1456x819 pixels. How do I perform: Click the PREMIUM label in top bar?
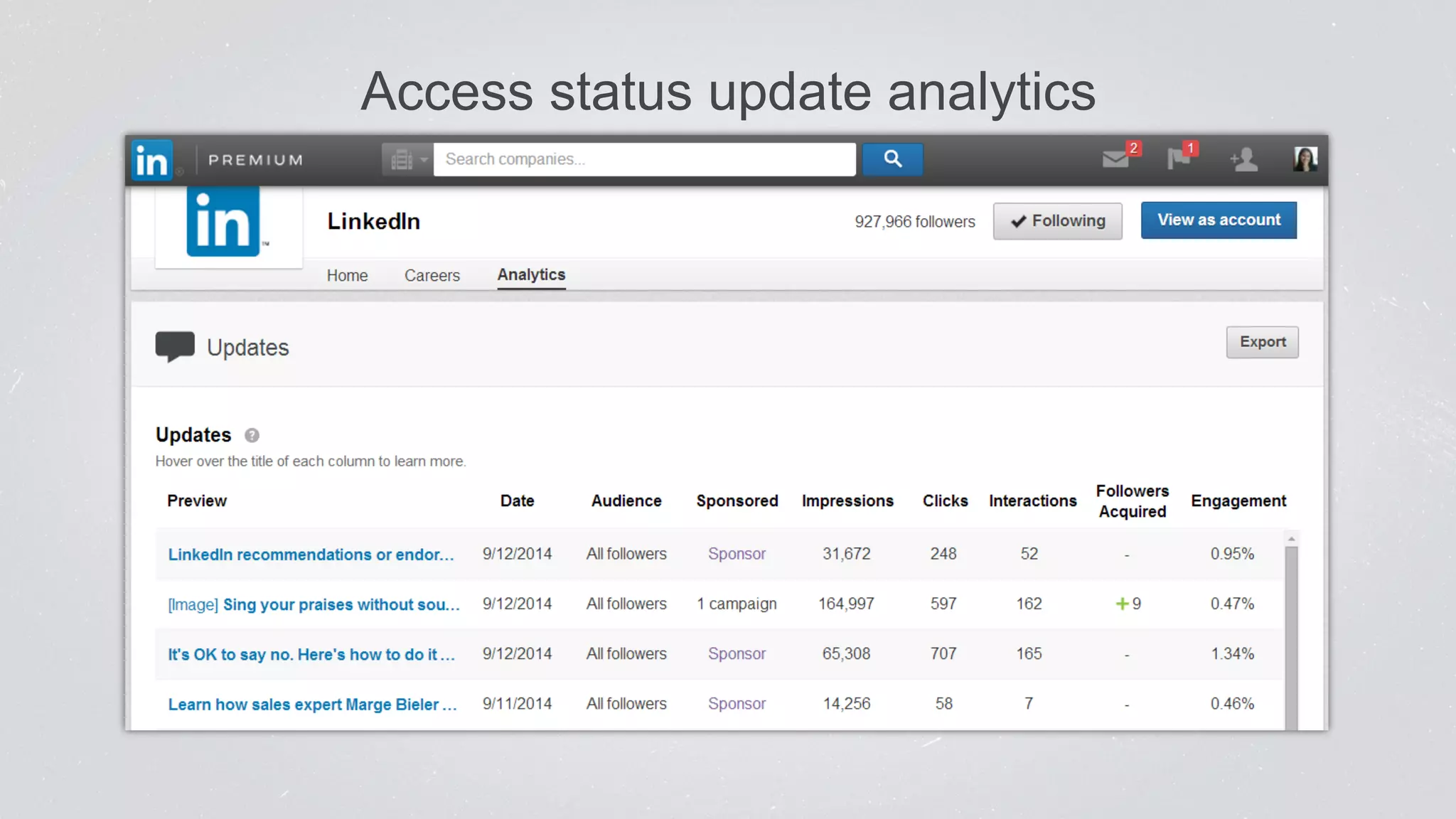[255, 160]
